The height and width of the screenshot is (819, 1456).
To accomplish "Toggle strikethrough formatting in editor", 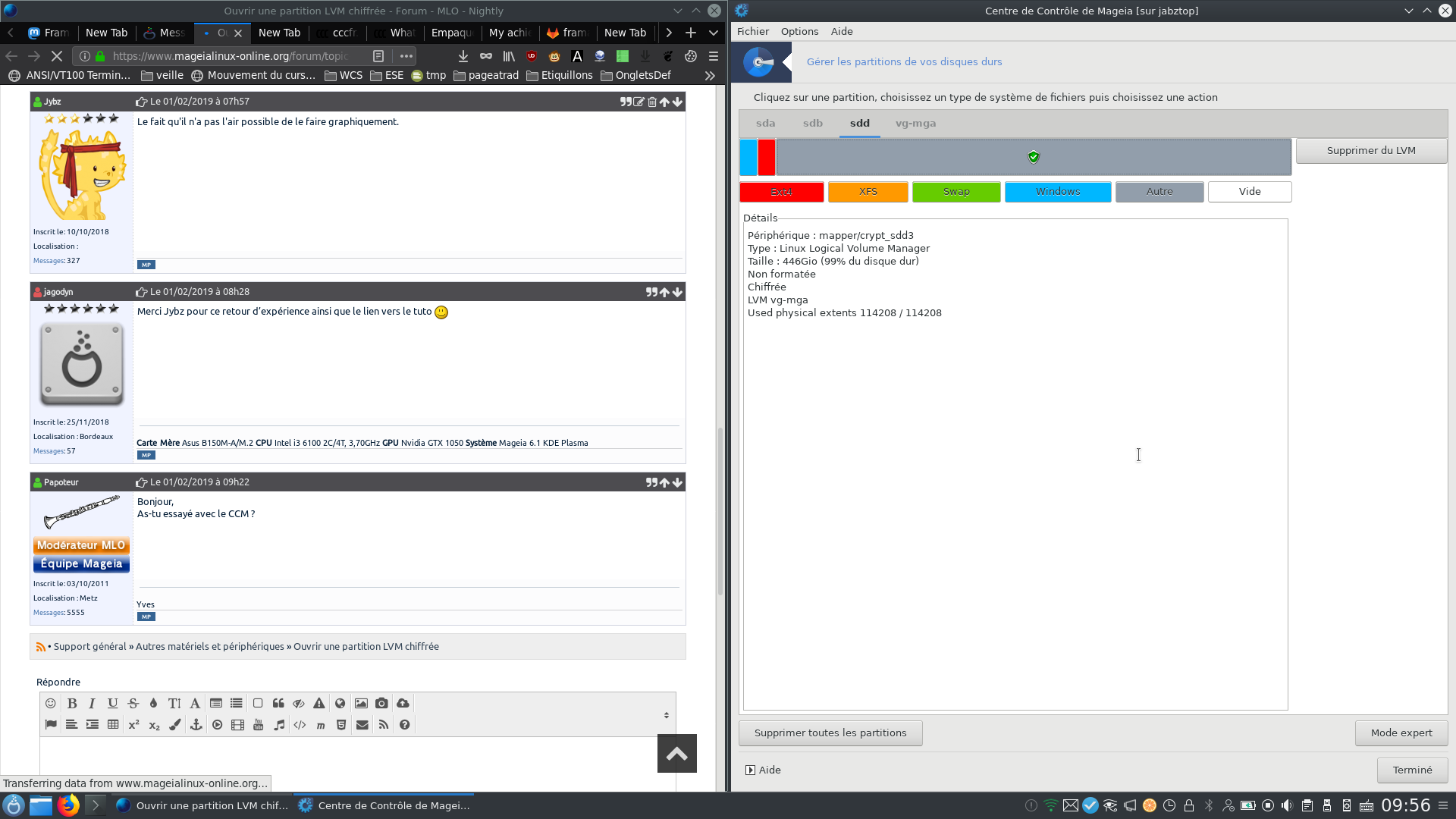I will click(133, 704).
